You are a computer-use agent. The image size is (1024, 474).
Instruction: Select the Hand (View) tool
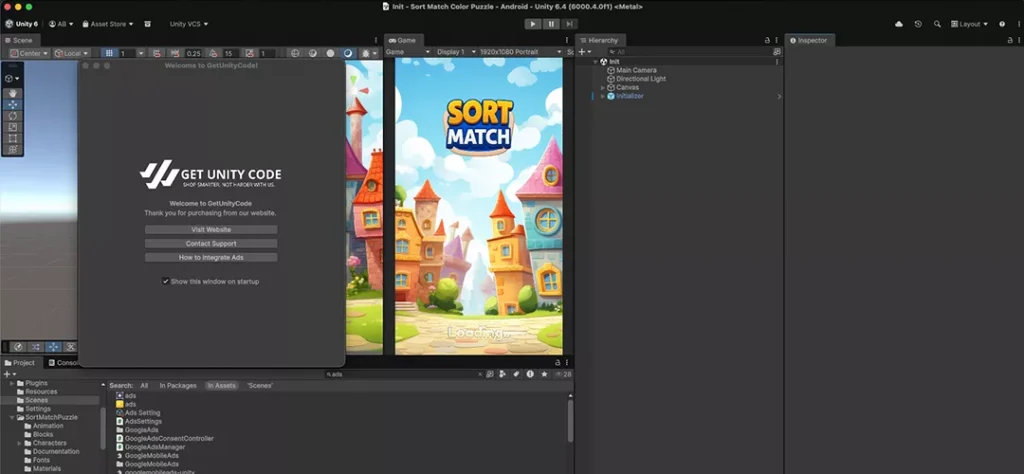coord(12,93)
